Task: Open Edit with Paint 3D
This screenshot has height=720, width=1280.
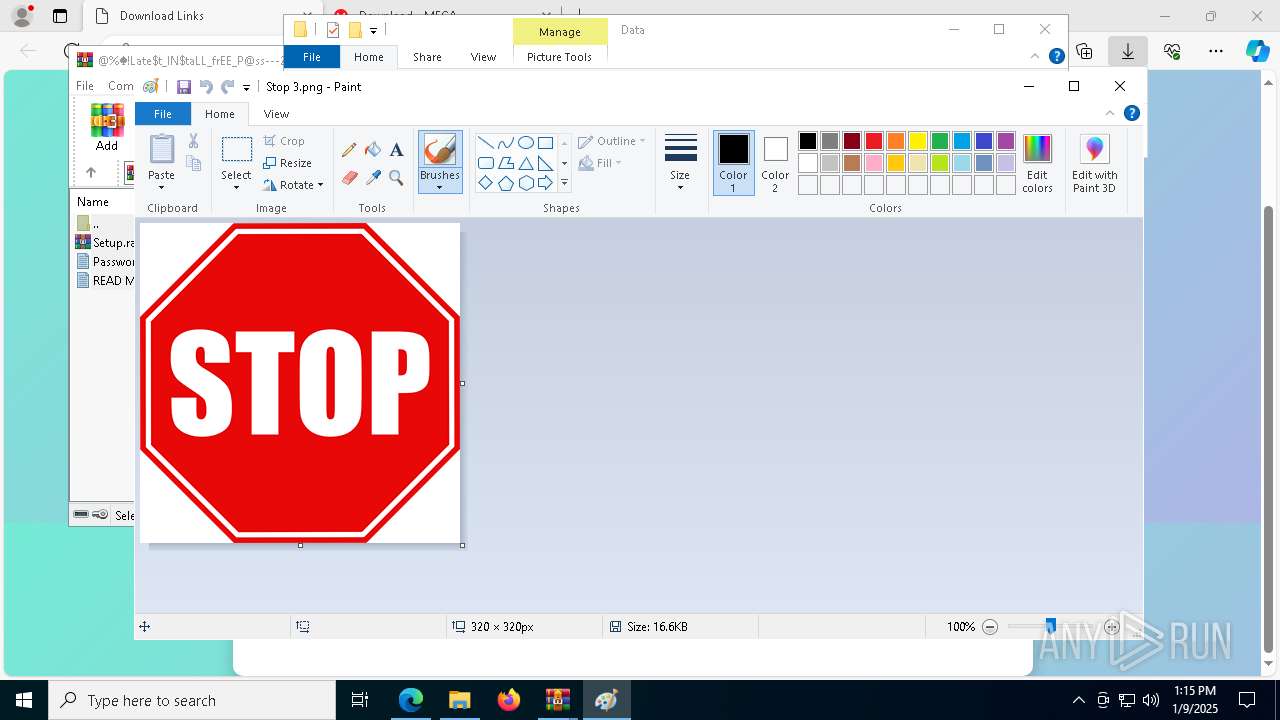Action: click(x=1095, y=163)
